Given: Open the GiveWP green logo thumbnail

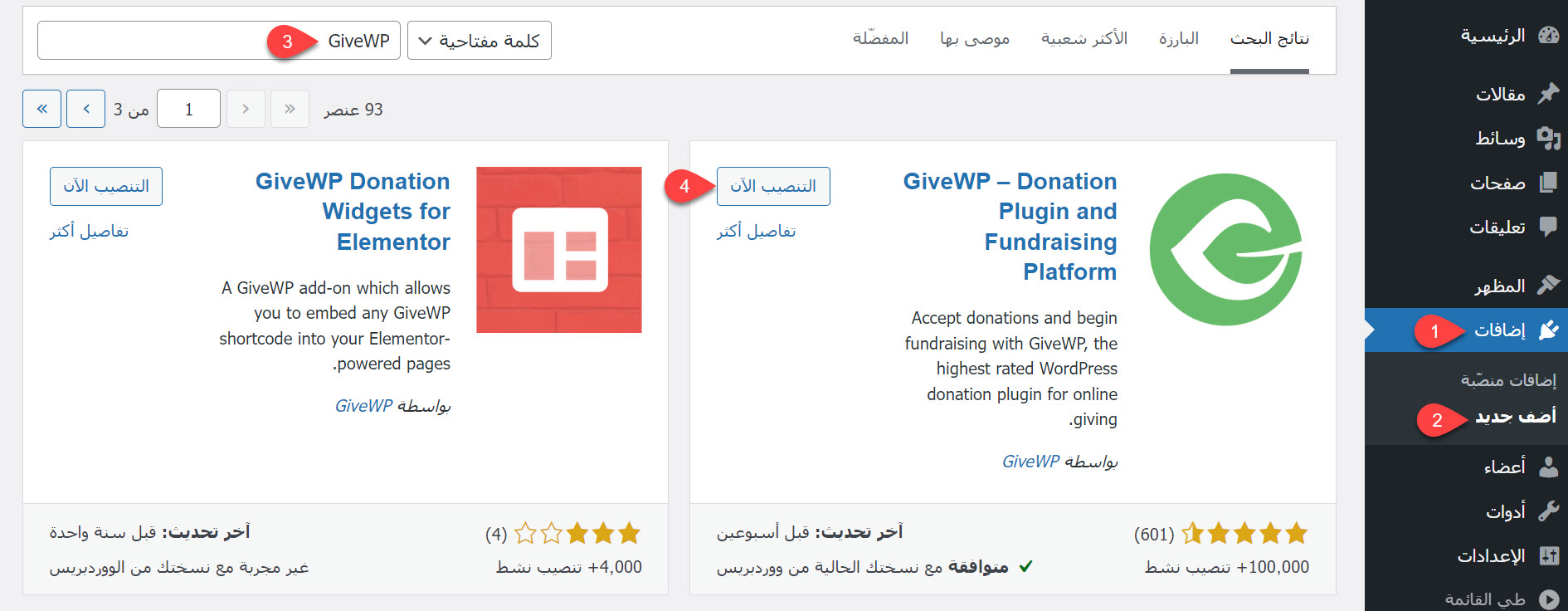Looking at the screenshot, I should (x=1225, y=249).
